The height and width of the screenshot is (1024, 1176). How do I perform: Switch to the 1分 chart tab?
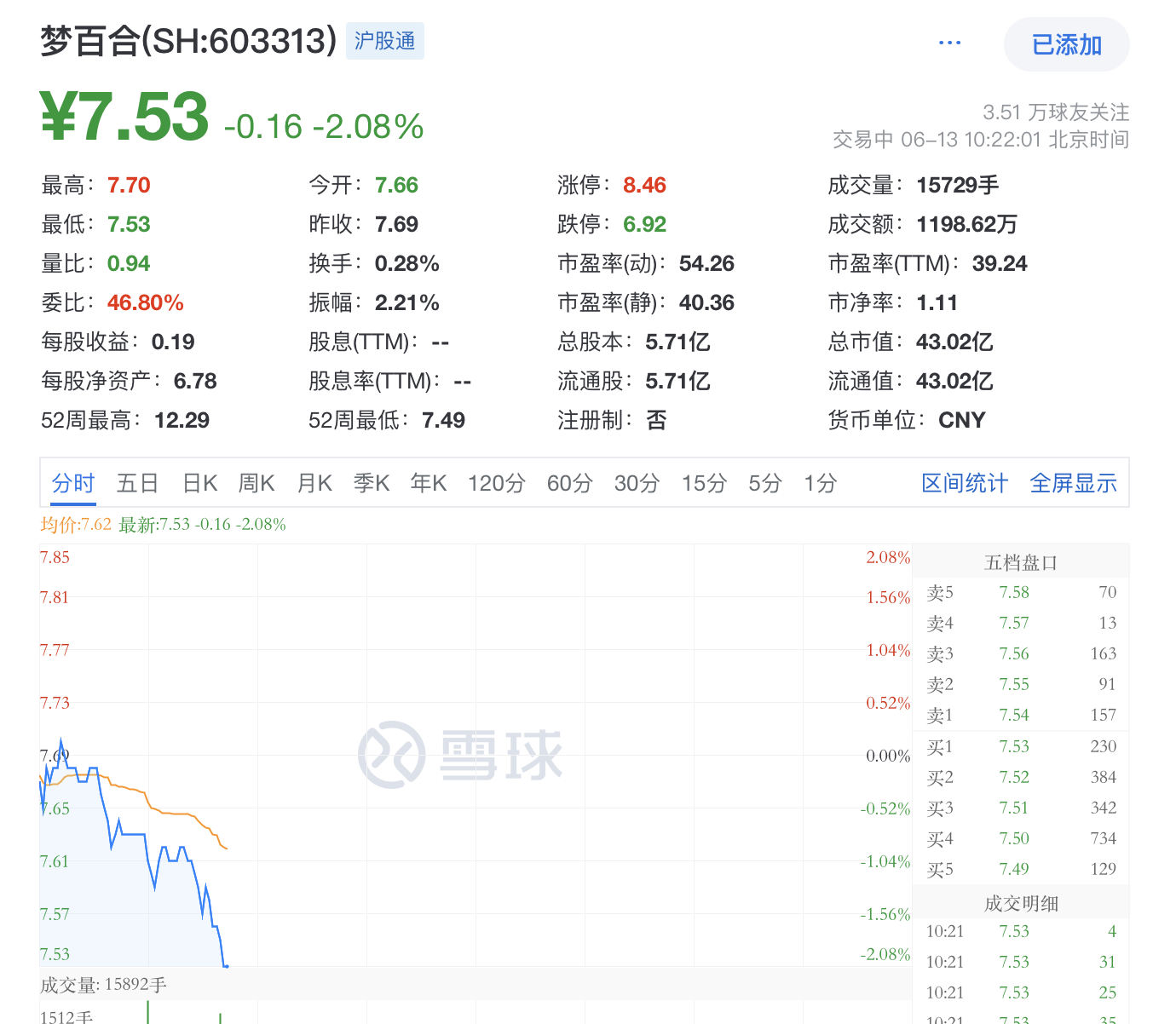coord(821,484)
